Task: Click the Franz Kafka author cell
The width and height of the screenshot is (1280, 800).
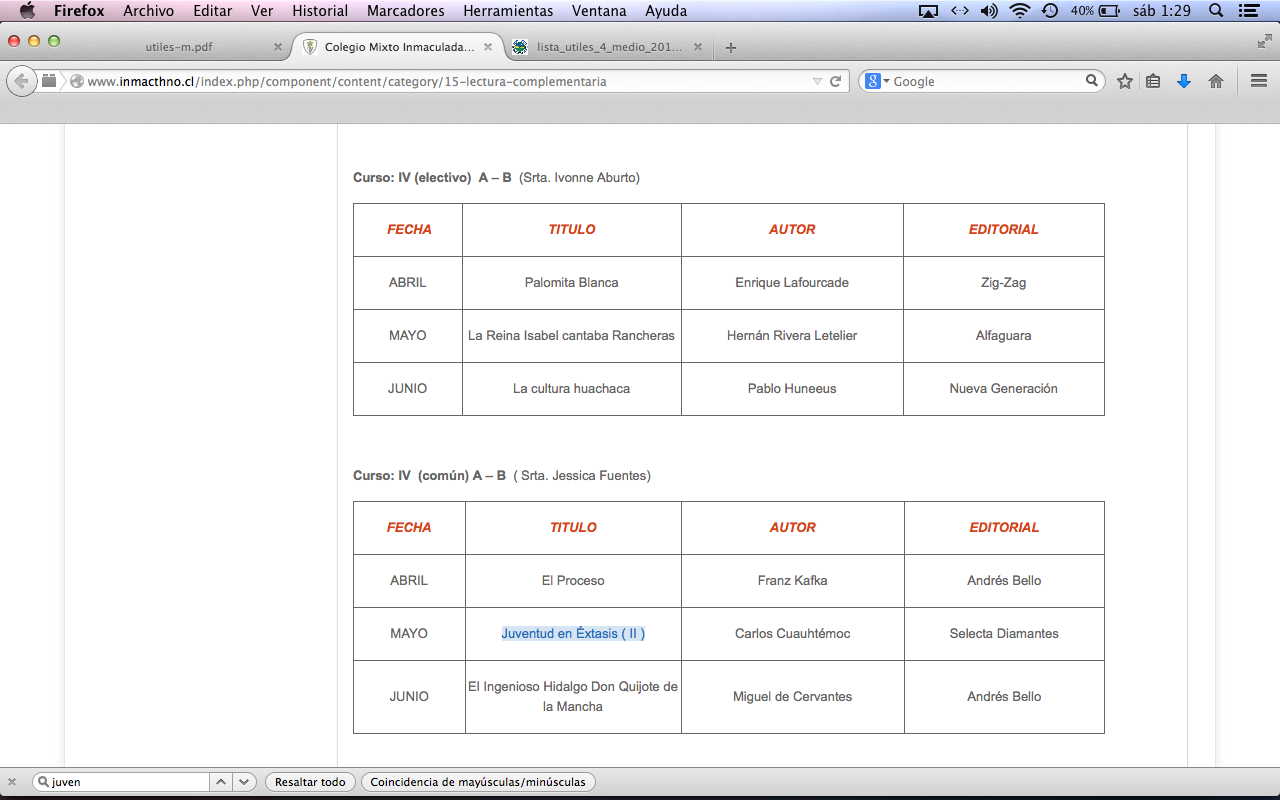Action: (793, 581)
